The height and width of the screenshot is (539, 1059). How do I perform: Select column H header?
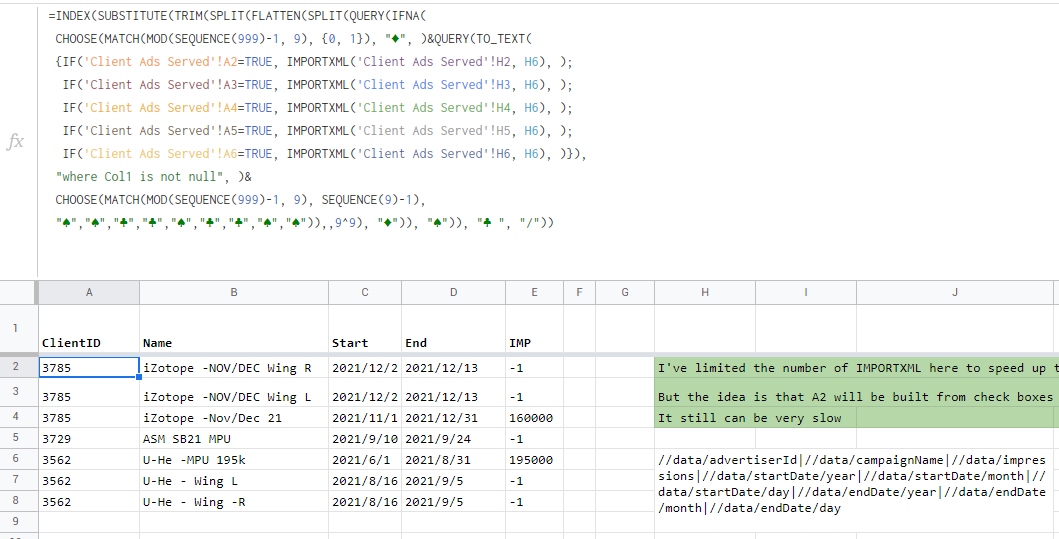(704, 292)
